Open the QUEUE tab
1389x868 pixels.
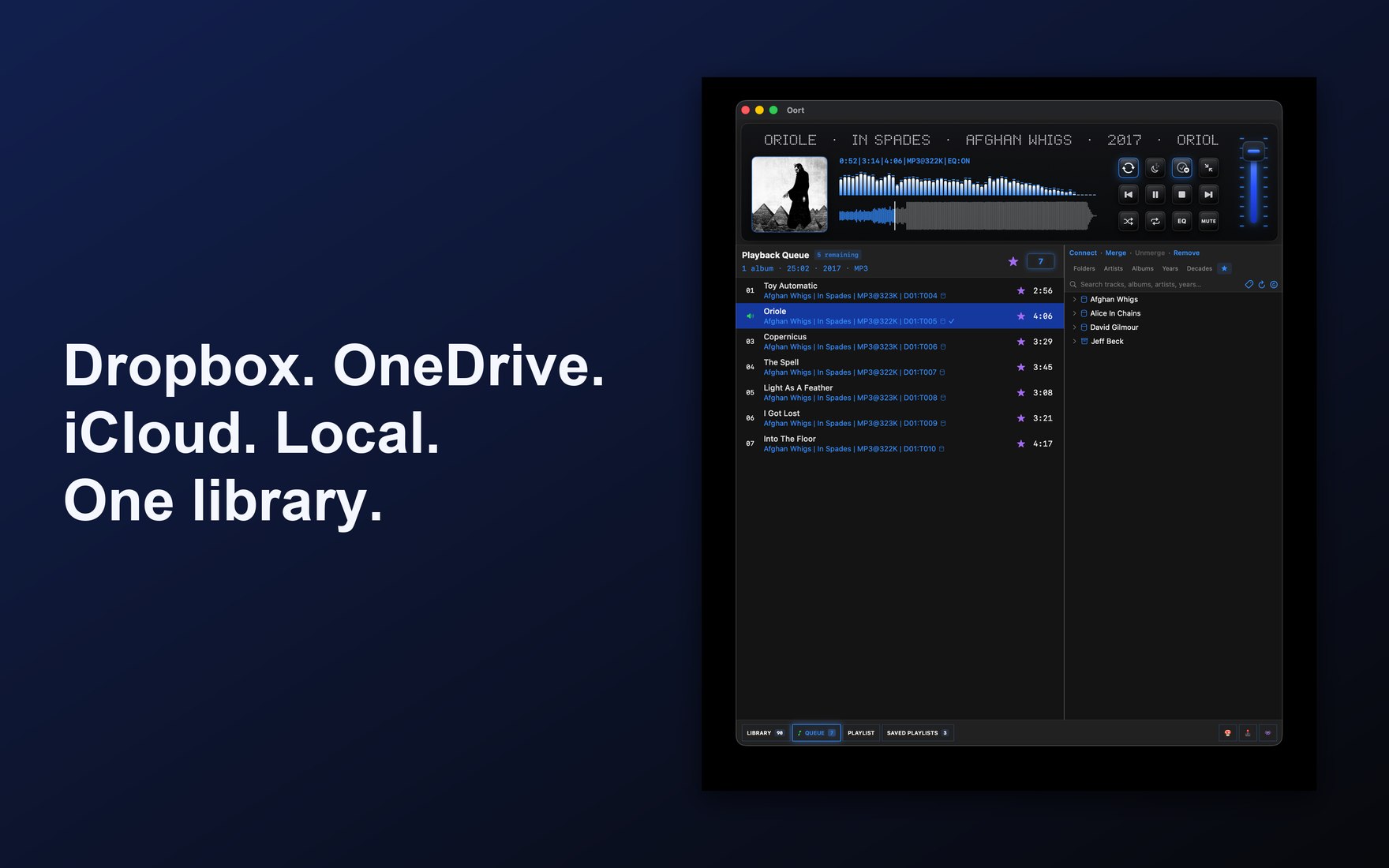pos(816,733)
